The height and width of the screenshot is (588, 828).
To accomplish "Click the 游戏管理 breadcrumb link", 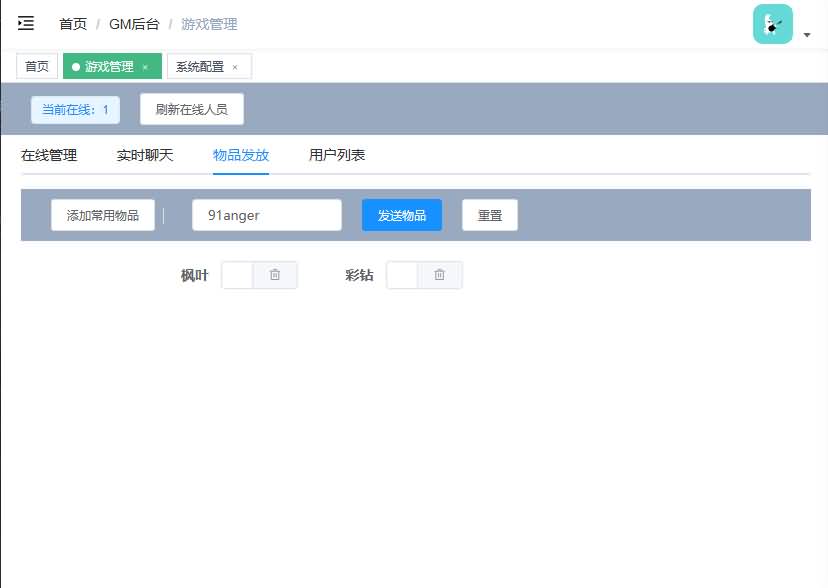I will (x=206, y=23).
